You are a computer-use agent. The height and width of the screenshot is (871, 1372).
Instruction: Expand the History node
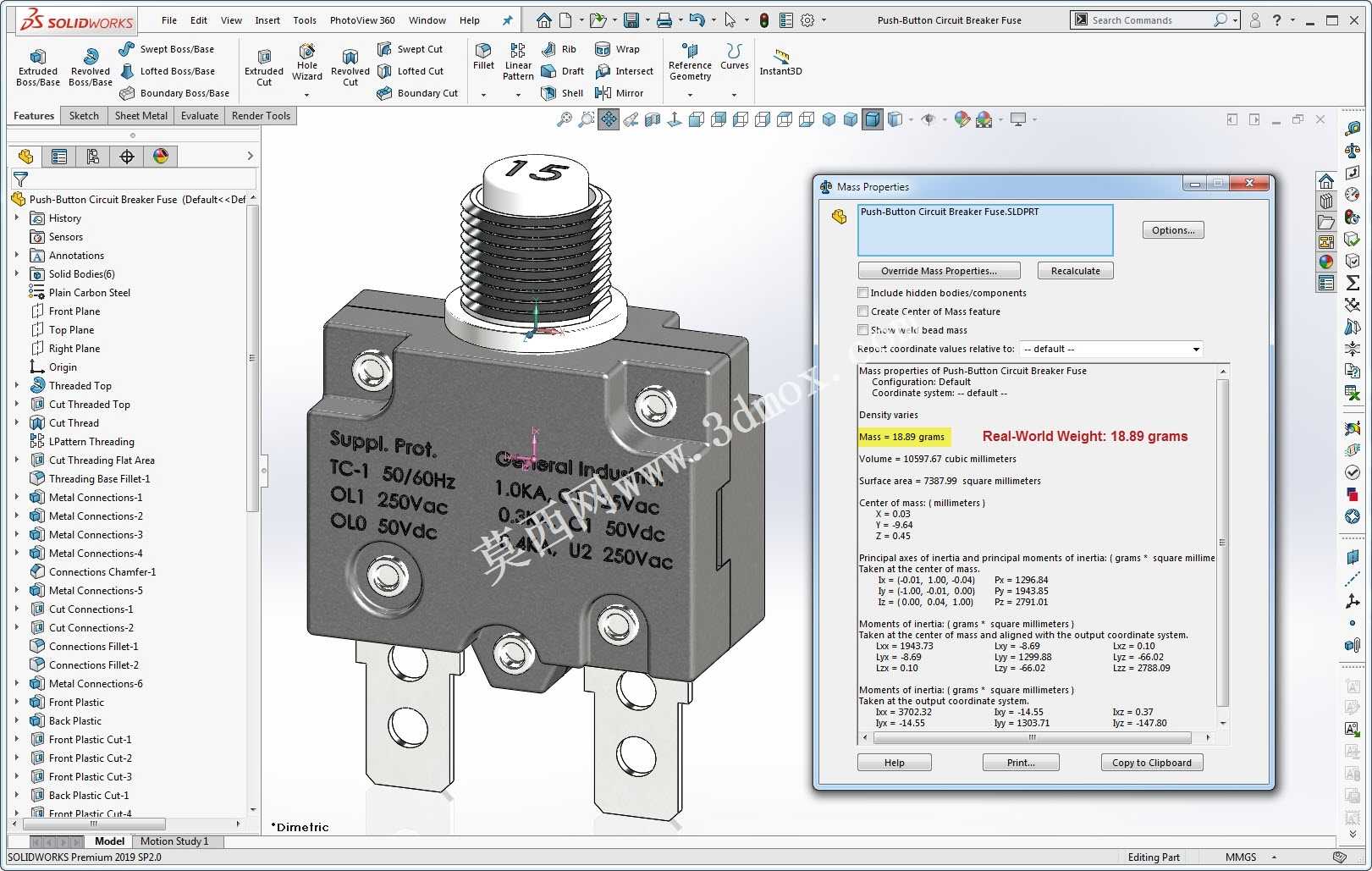17,218
